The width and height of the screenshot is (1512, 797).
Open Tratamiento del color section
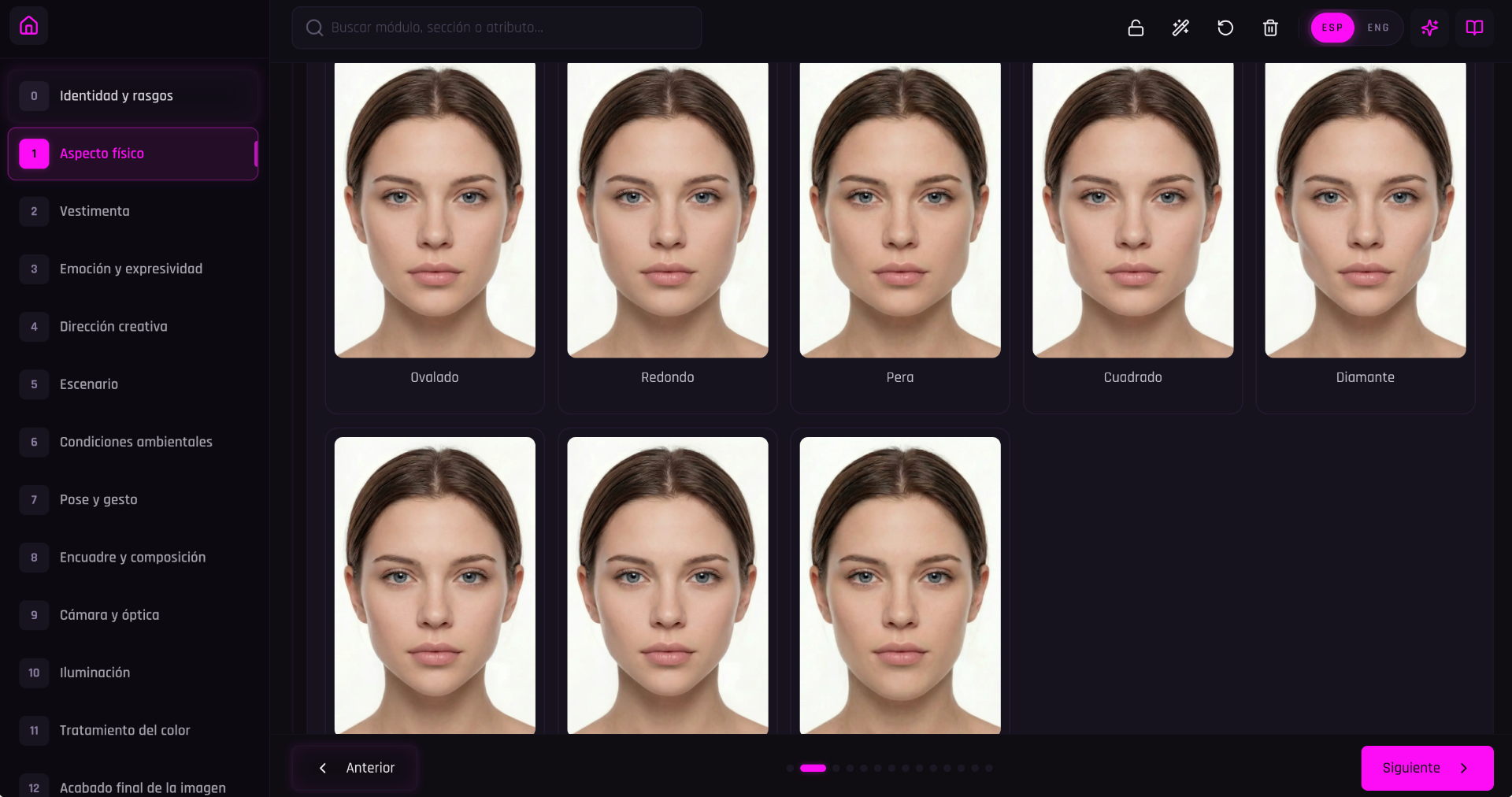click(x=133, y=730)
